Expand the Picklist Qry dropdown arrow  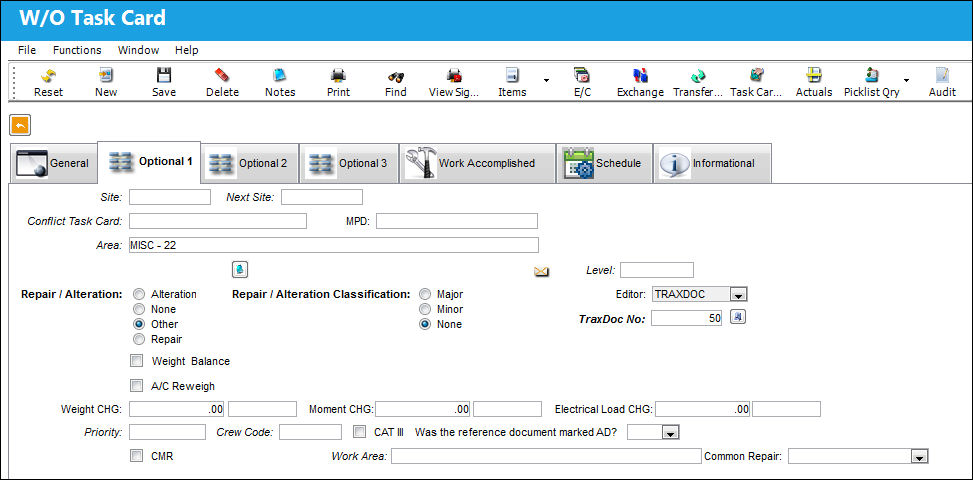pos(906,81)
